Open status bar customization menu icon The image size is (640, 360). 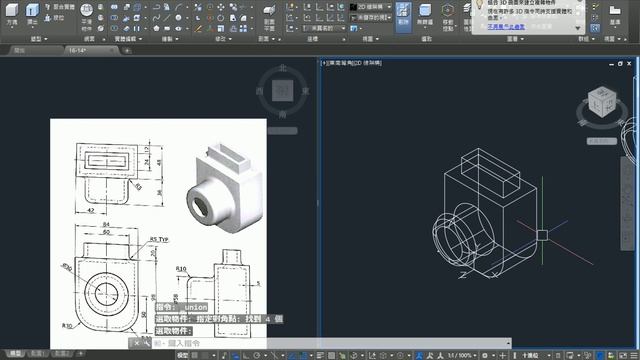pos(634,356)
